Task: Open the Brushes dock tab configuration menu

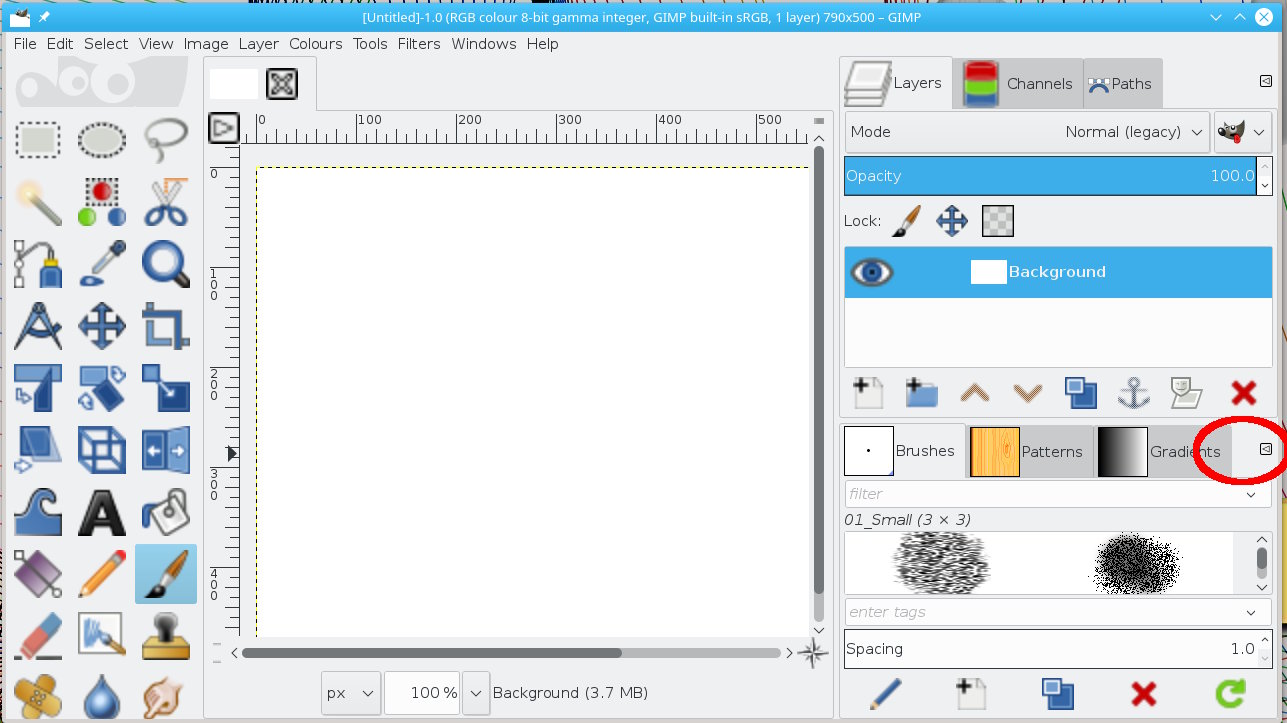Action: click(1265, 450)
